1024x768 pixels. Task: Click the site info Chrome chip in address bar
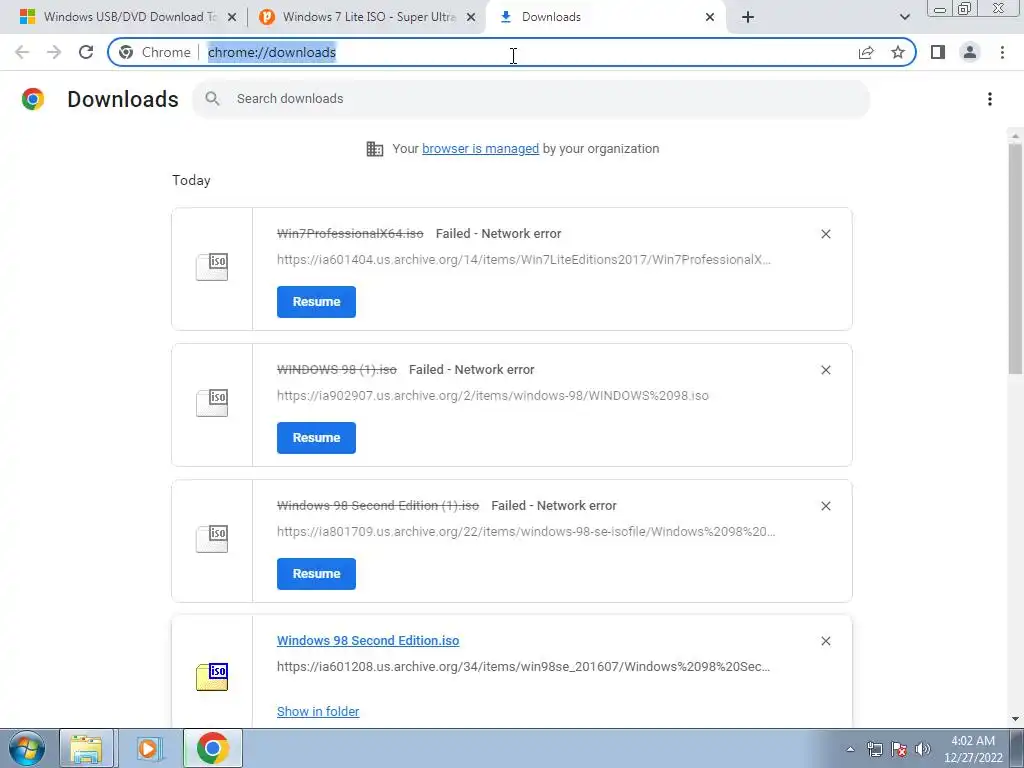point(155,52)
